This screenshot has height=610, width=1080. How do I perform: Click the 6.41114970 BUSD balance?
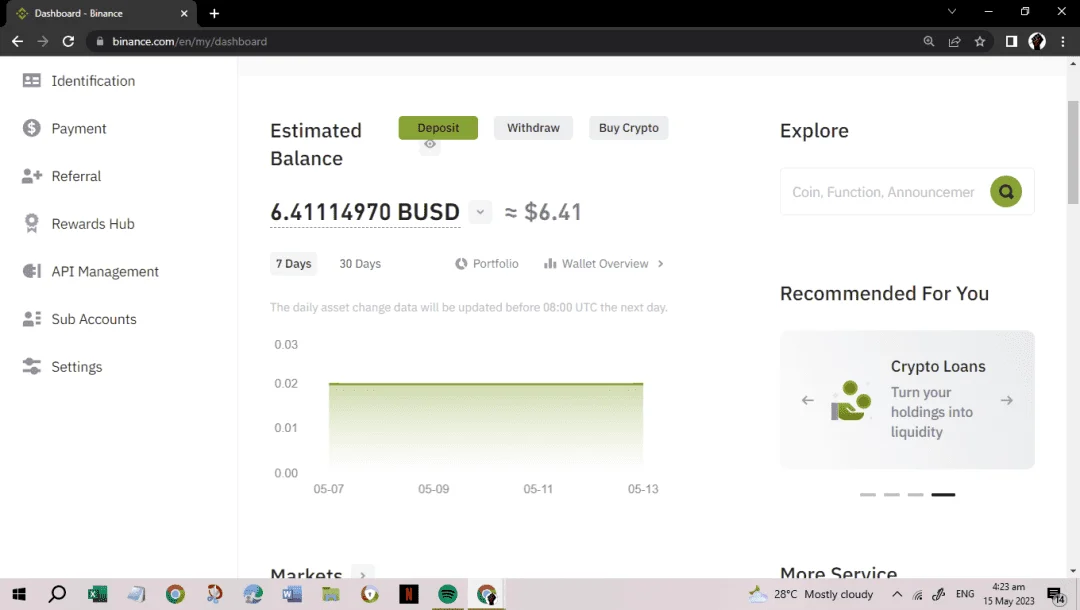(x=364, y=212)
